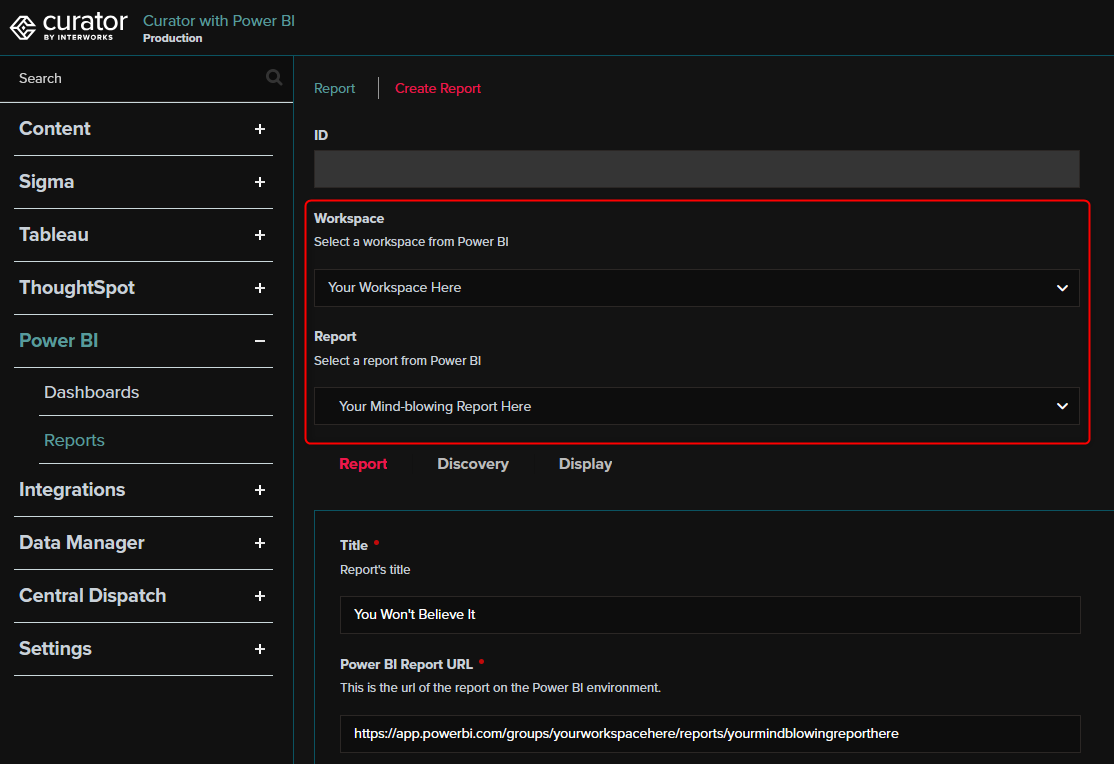Click the 'Select a workspace from Power BI' text
This screenshot has height=764, width=1114.
[x=411, y=242]
